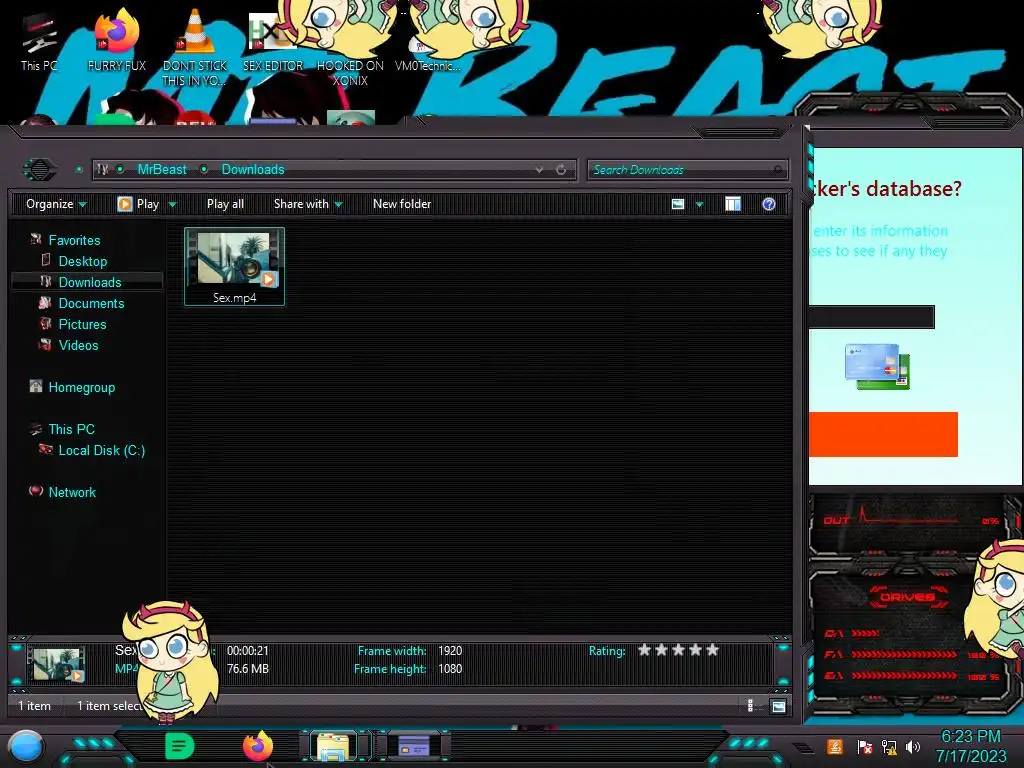Set rating to three stars
Viewport: 1024px width, 768px height.
coord(679,650)
